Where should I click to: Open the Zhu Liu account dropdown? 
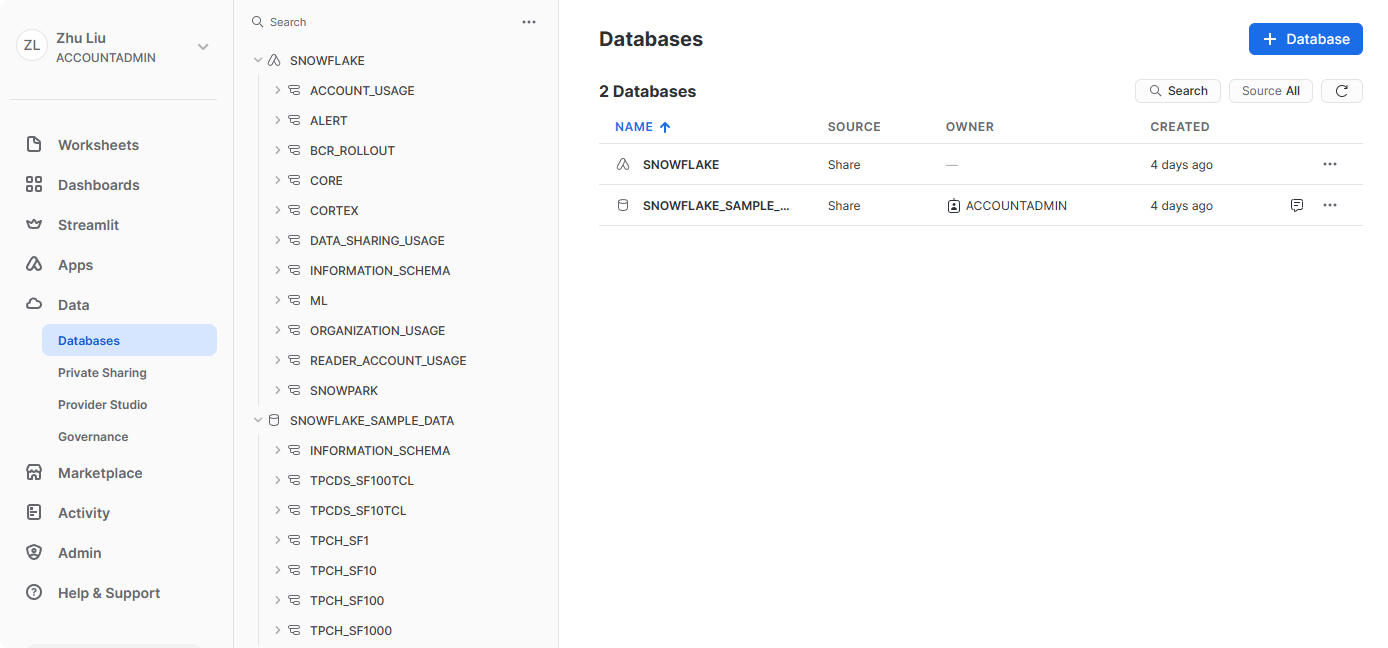tap(203, 47)
